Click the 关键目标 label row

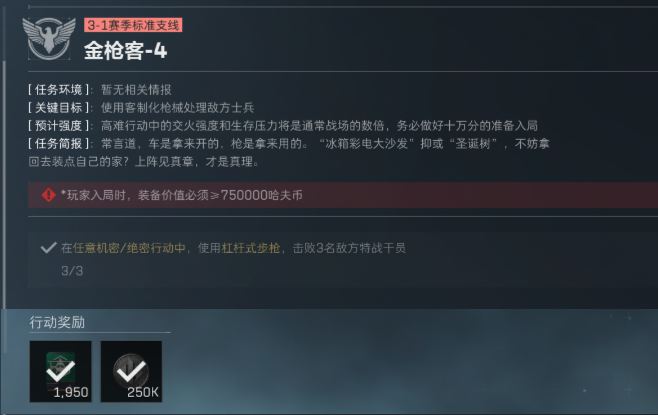pos(141,108)
